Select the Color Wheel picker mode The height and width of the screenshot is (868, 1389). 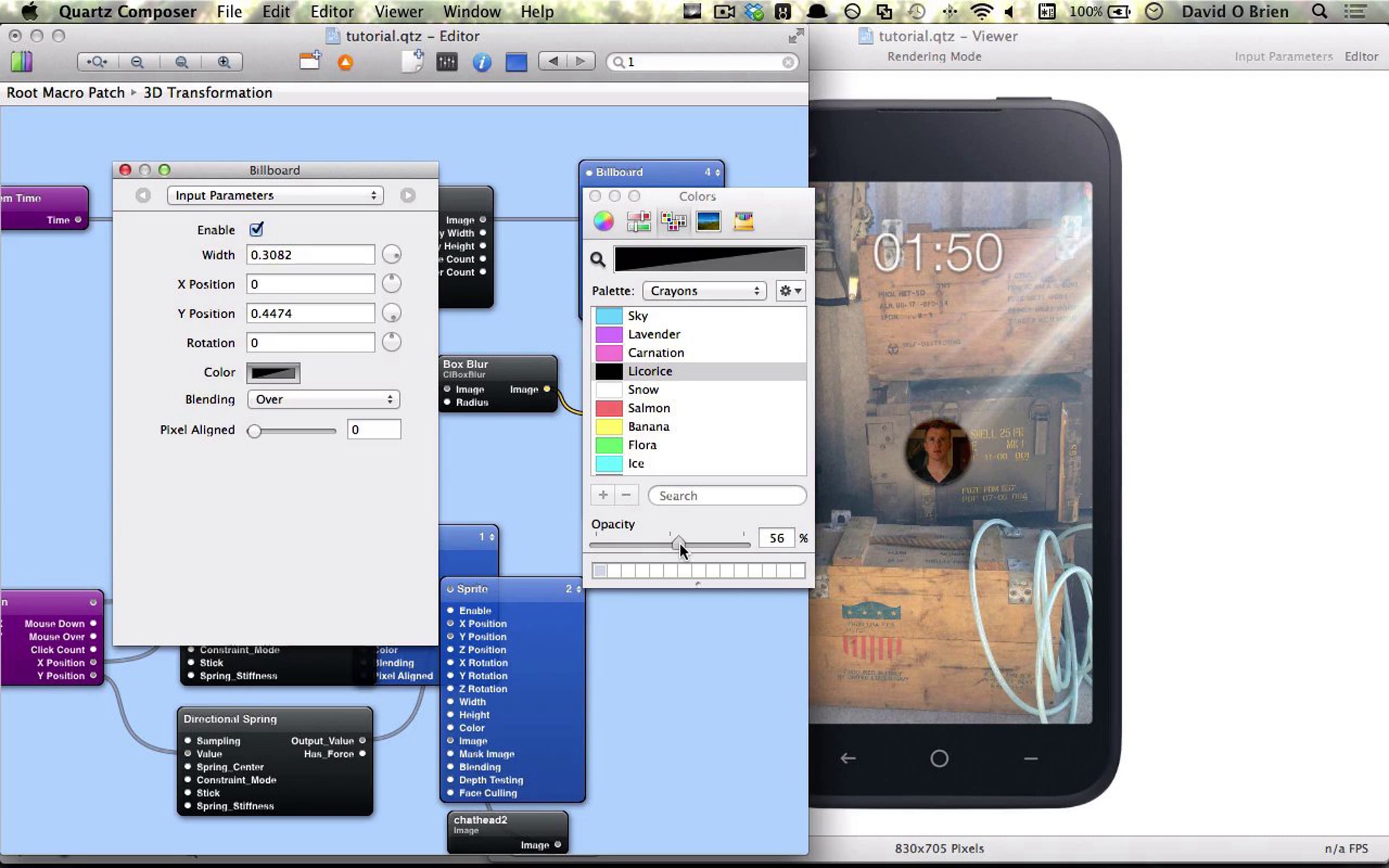coord(604,221)
